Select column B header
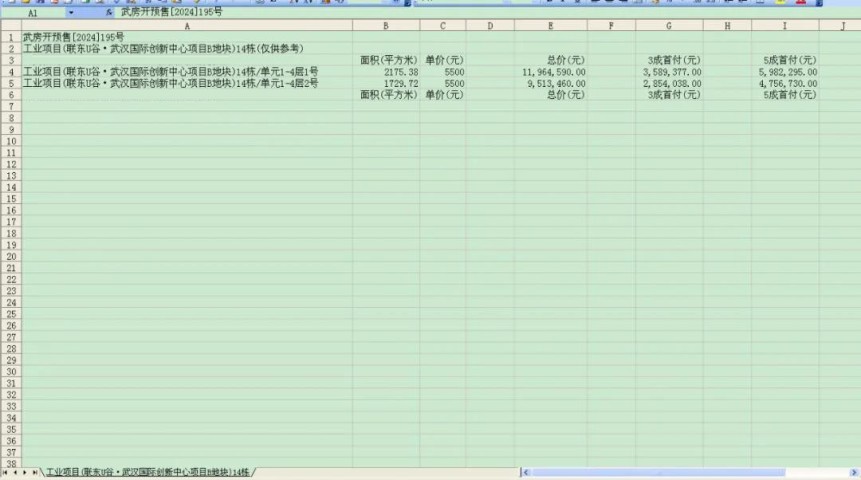Viewport: 861px width, 480px height. point(386,26)
